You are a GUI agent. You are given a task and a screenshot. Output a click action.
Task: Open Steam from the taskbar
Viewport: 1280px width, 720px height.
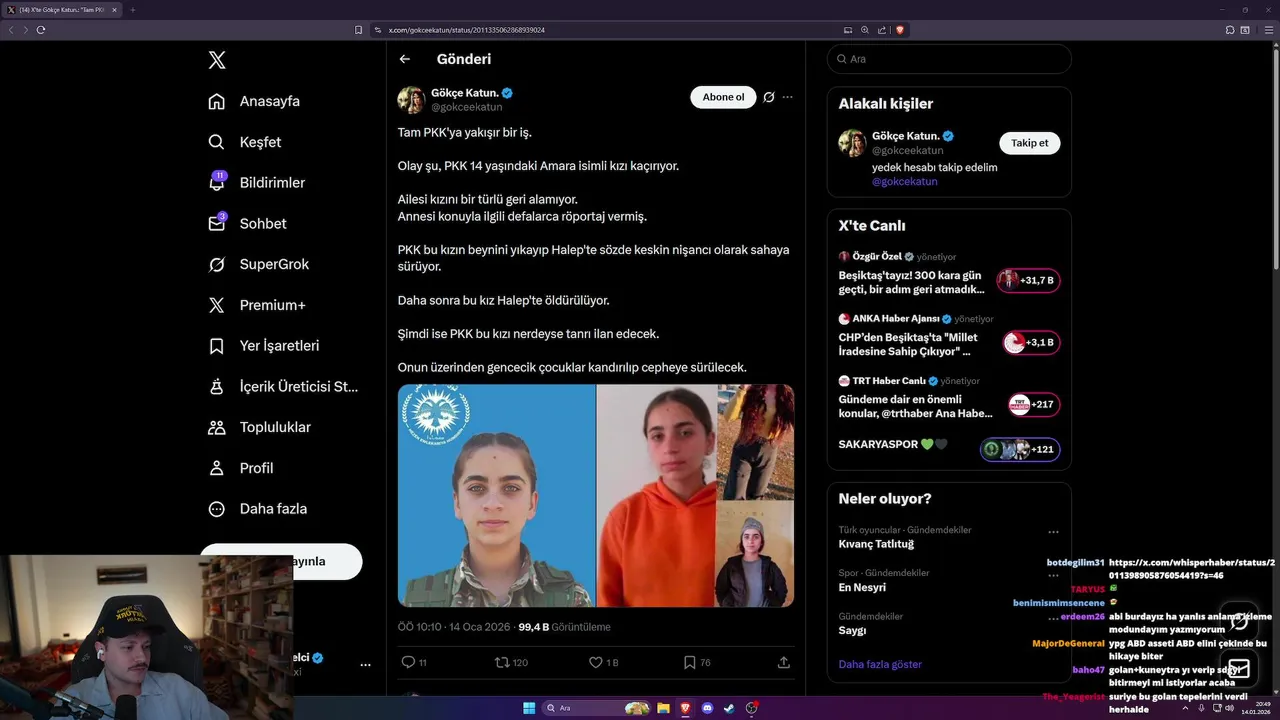click(729, 708)
